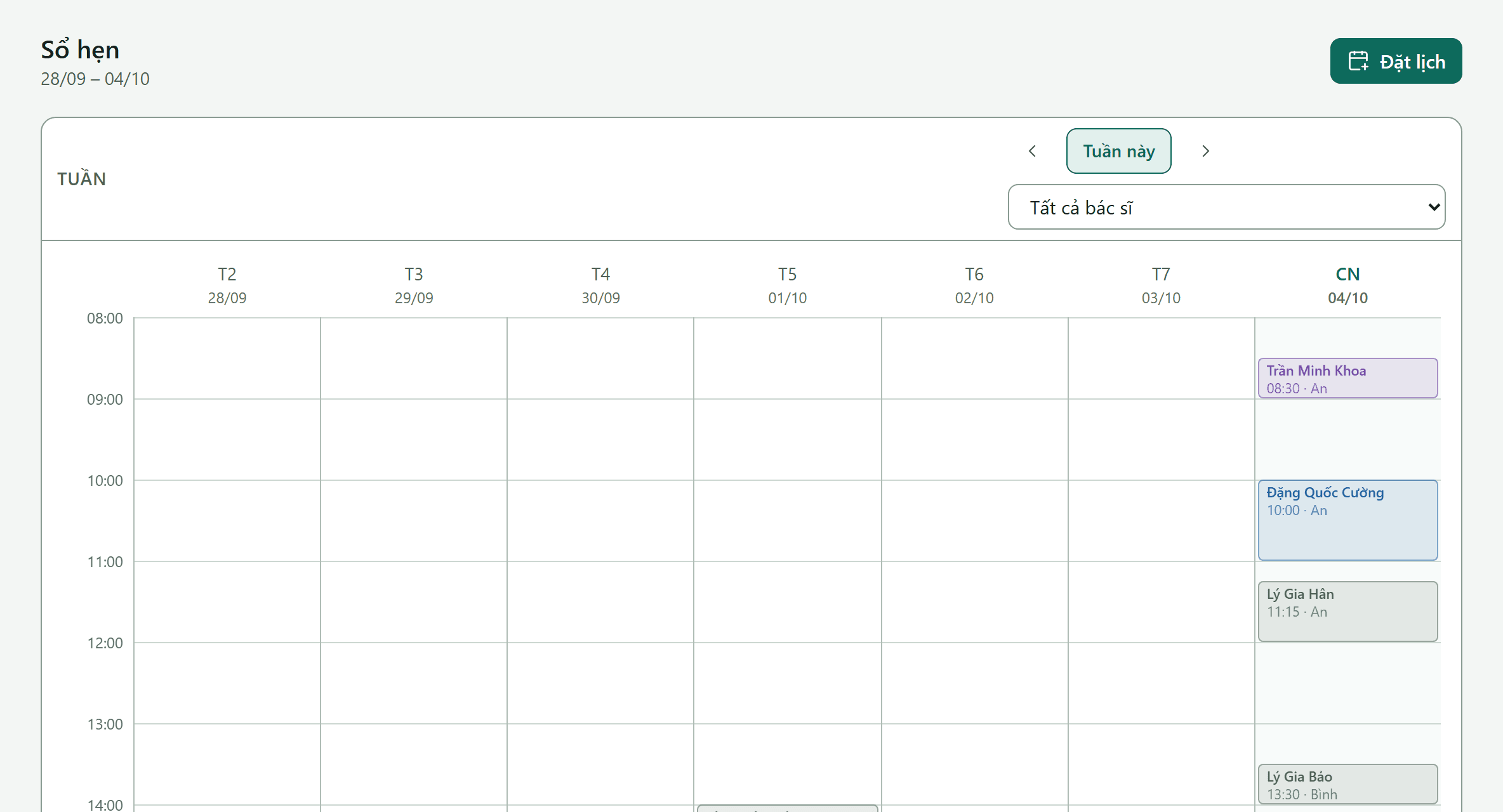Click the 08:00 time label
1503x812 pixels.
point(105,318)
